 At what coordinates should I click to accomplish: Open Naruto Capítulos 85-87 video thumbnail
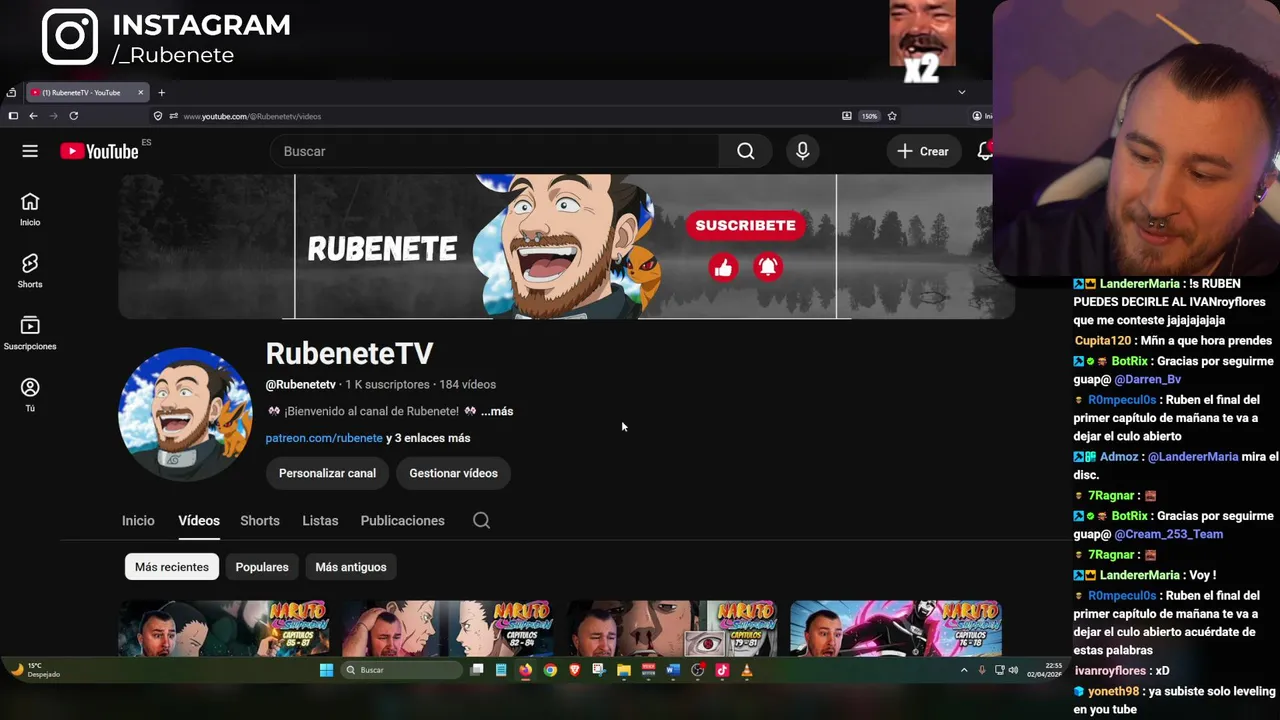225,628
